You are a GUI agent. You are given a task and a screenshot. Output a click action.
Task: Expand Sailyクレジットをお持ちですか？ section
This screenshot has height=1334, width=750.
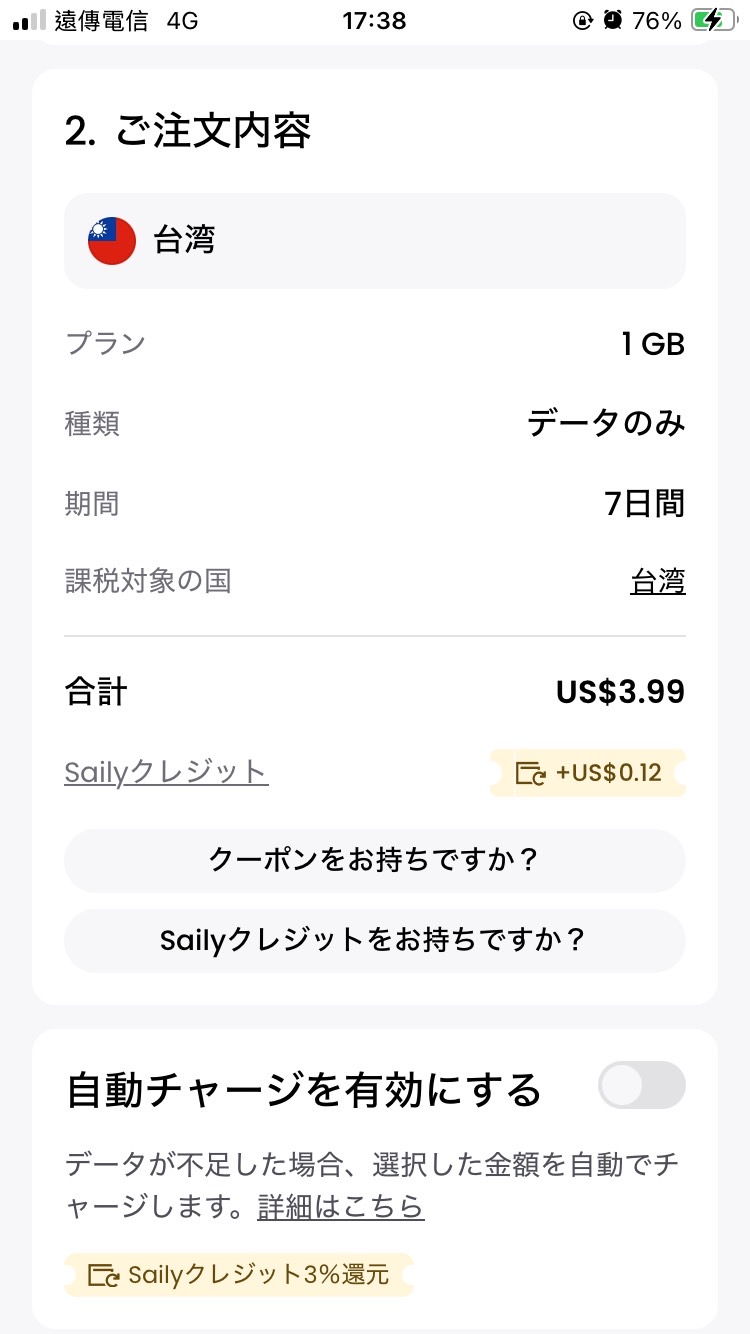tap(375, 940)
